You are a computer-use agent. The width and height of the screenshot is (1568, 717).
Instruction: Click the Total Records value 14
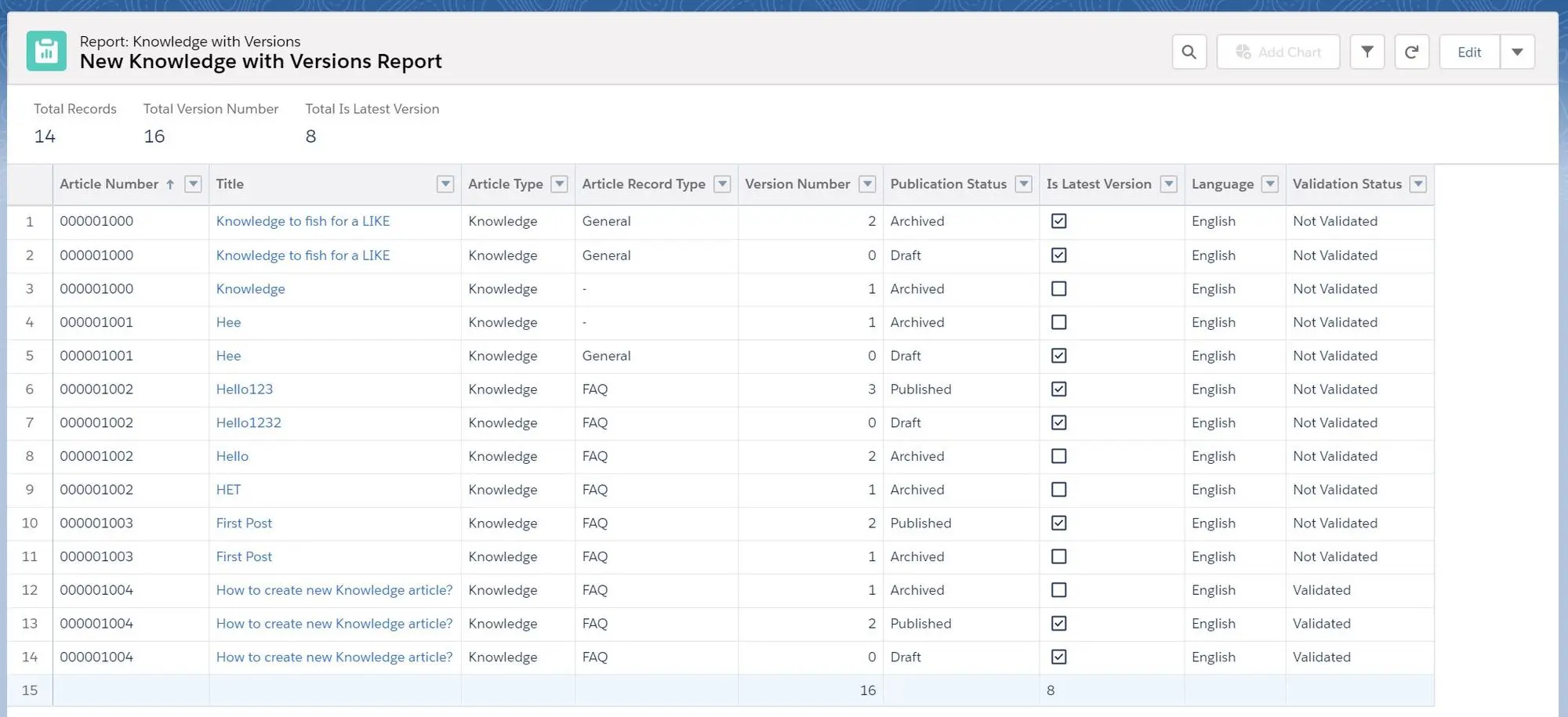coord(45,136)
